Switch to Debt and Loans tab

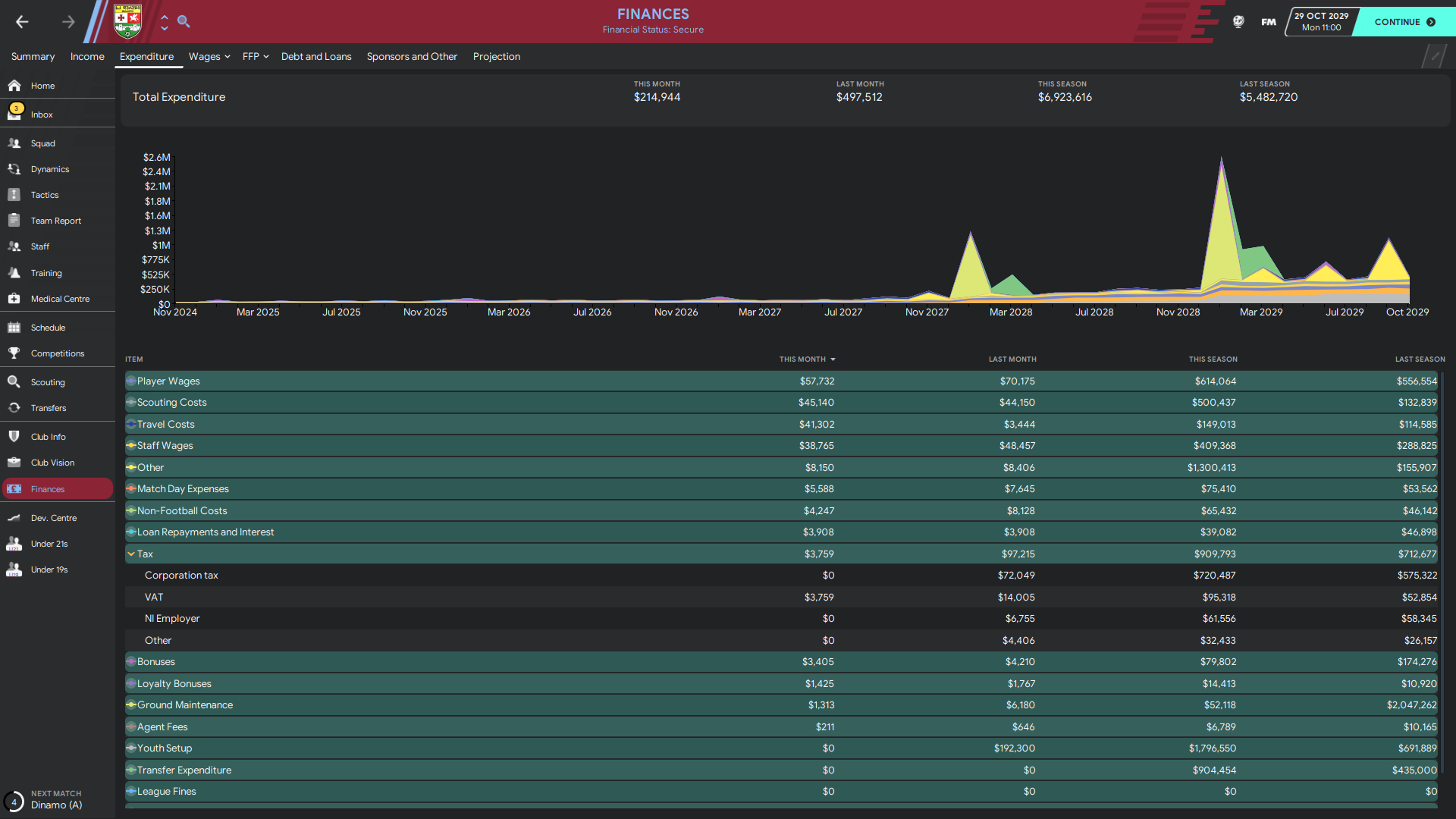[x=316, y=56]
